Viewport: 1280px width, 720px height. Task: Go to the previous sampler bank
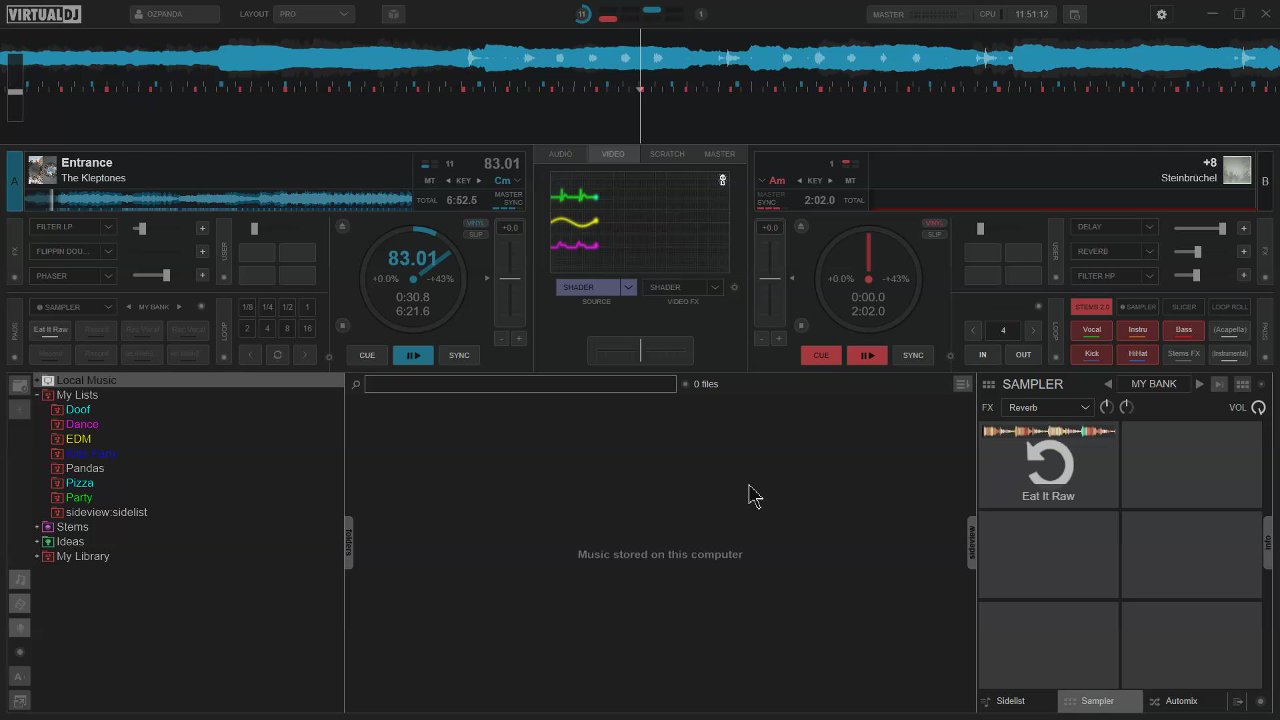click(1108, 384)
